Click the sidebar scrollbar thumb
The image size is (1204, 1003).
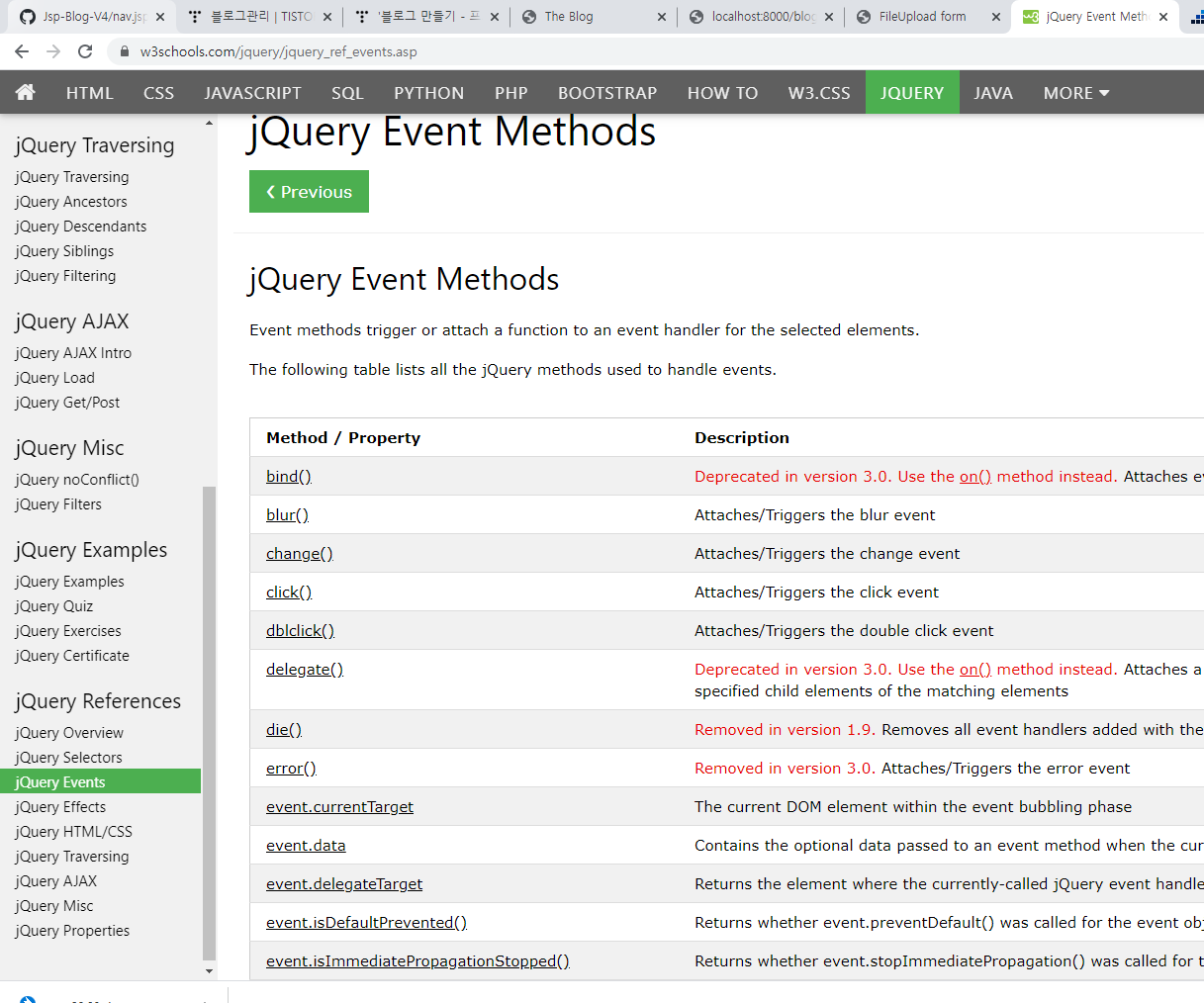[209, 723]
